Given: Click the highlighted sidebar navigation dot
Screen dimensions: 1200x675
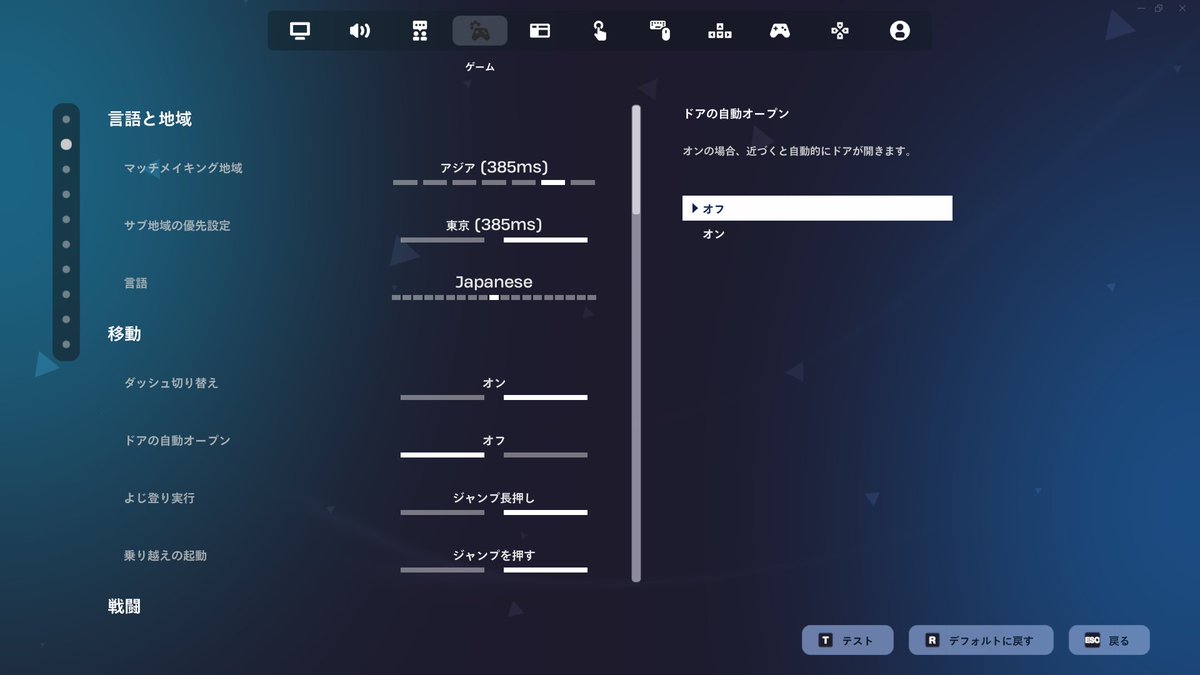Looking at the screenshot, I should tap(66, 144).
